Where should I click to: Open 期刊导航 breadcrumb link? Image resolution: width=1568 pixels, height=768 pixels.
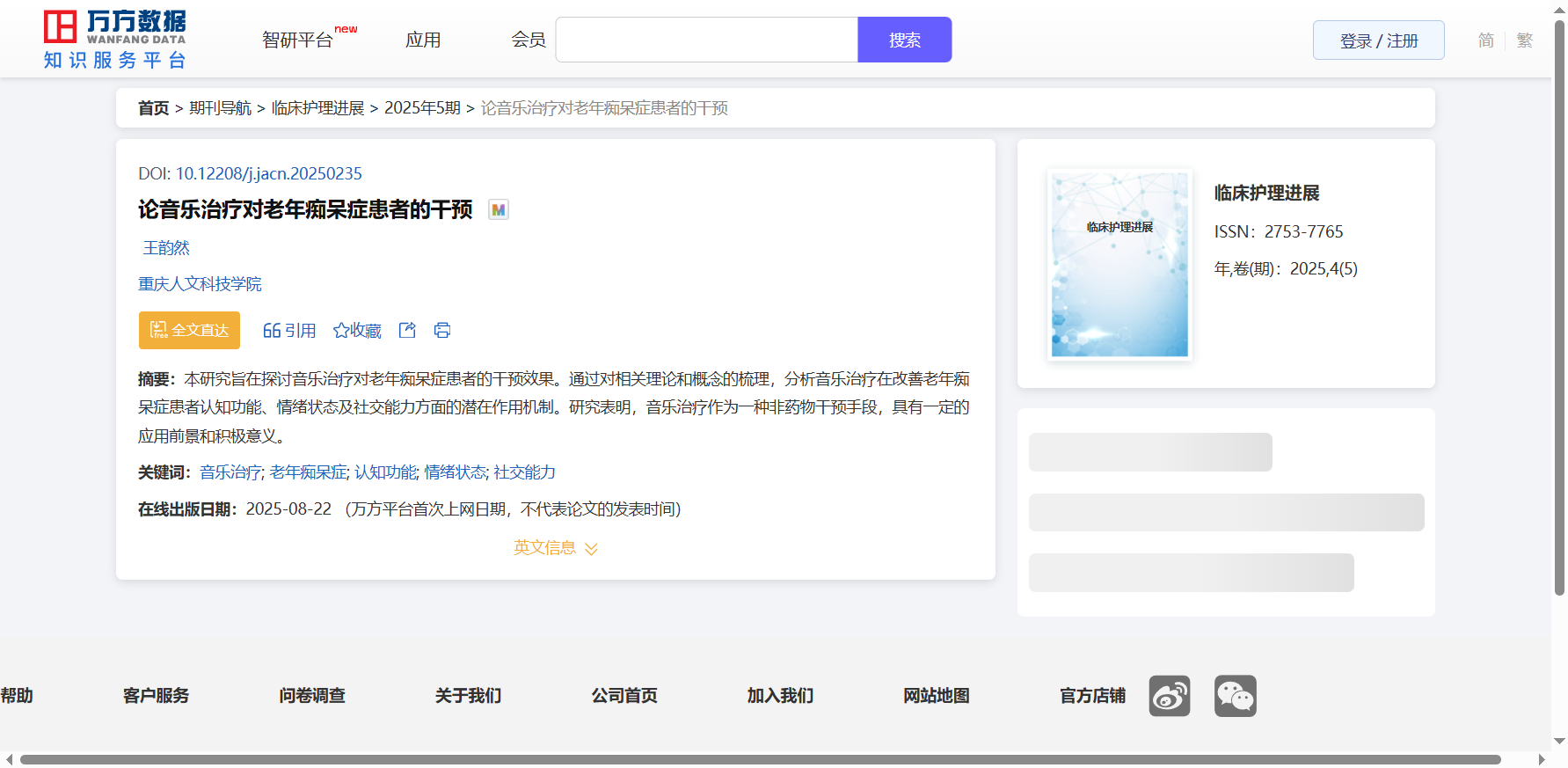click(220, 108)
